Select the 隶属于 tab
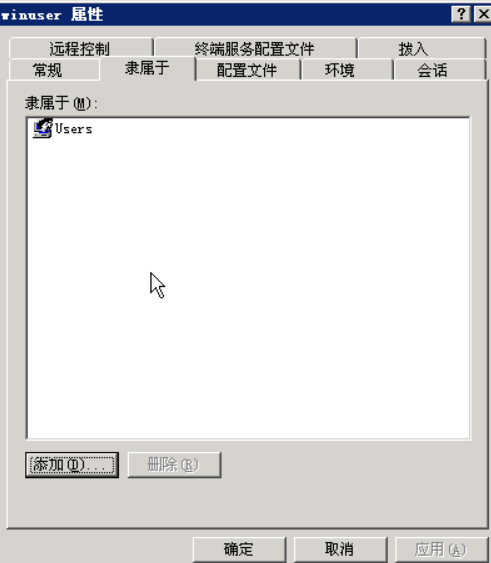 [147, 68]
